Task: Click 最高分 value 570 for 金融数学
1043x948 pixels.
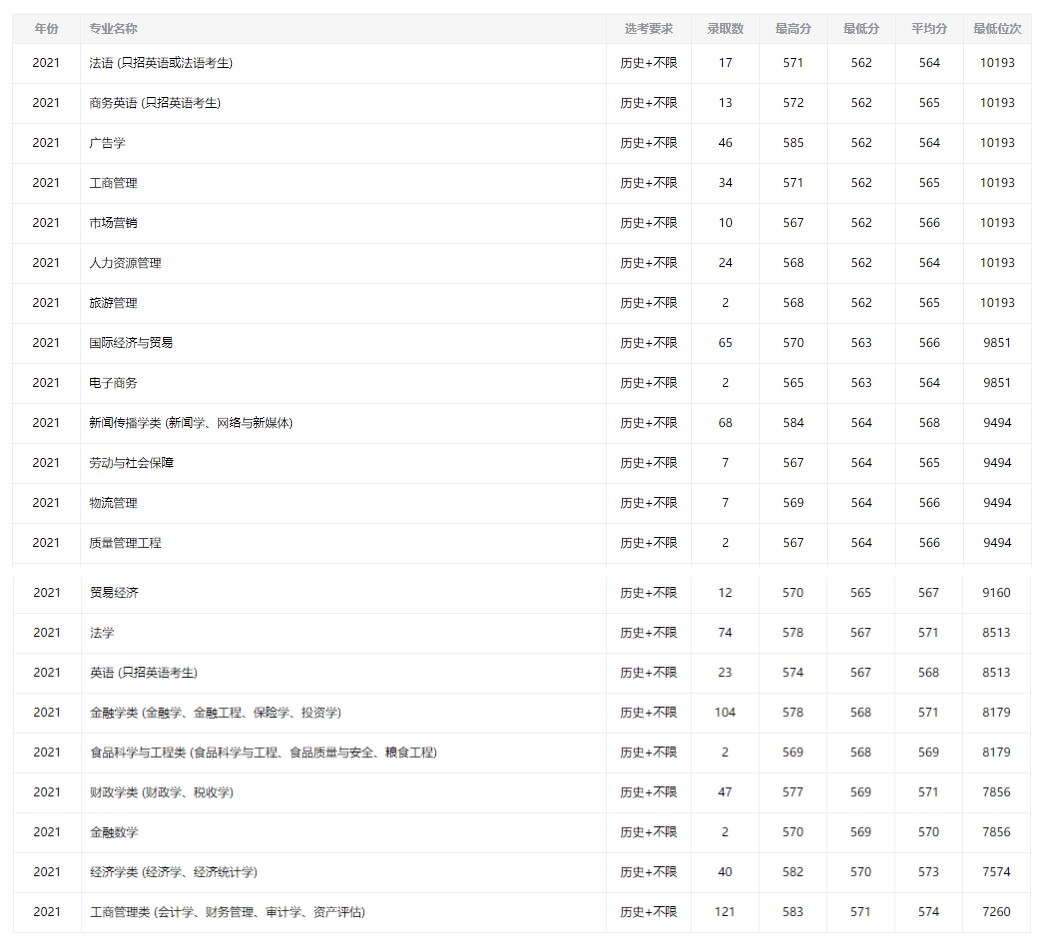Action: tap(793, 832)
